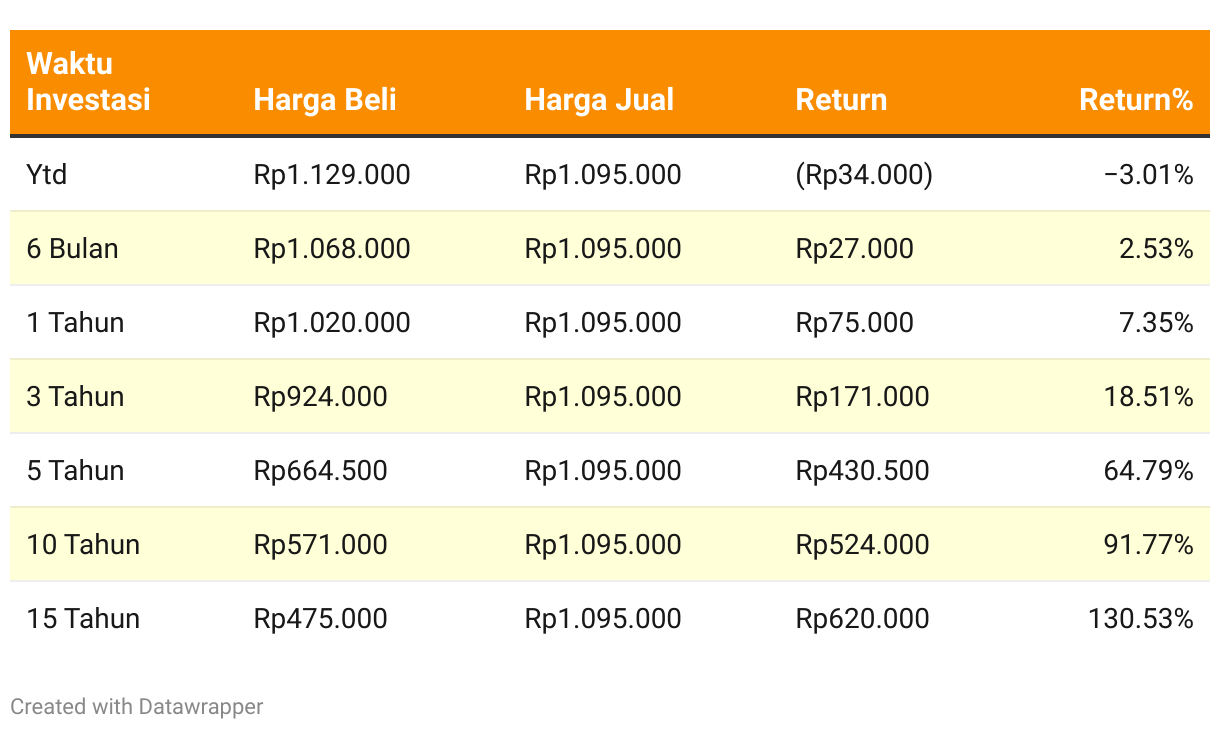Viewport: 1220px width, 730px height.
Task: Select the 6 Bulan row label
Action: tap(72, 249)
